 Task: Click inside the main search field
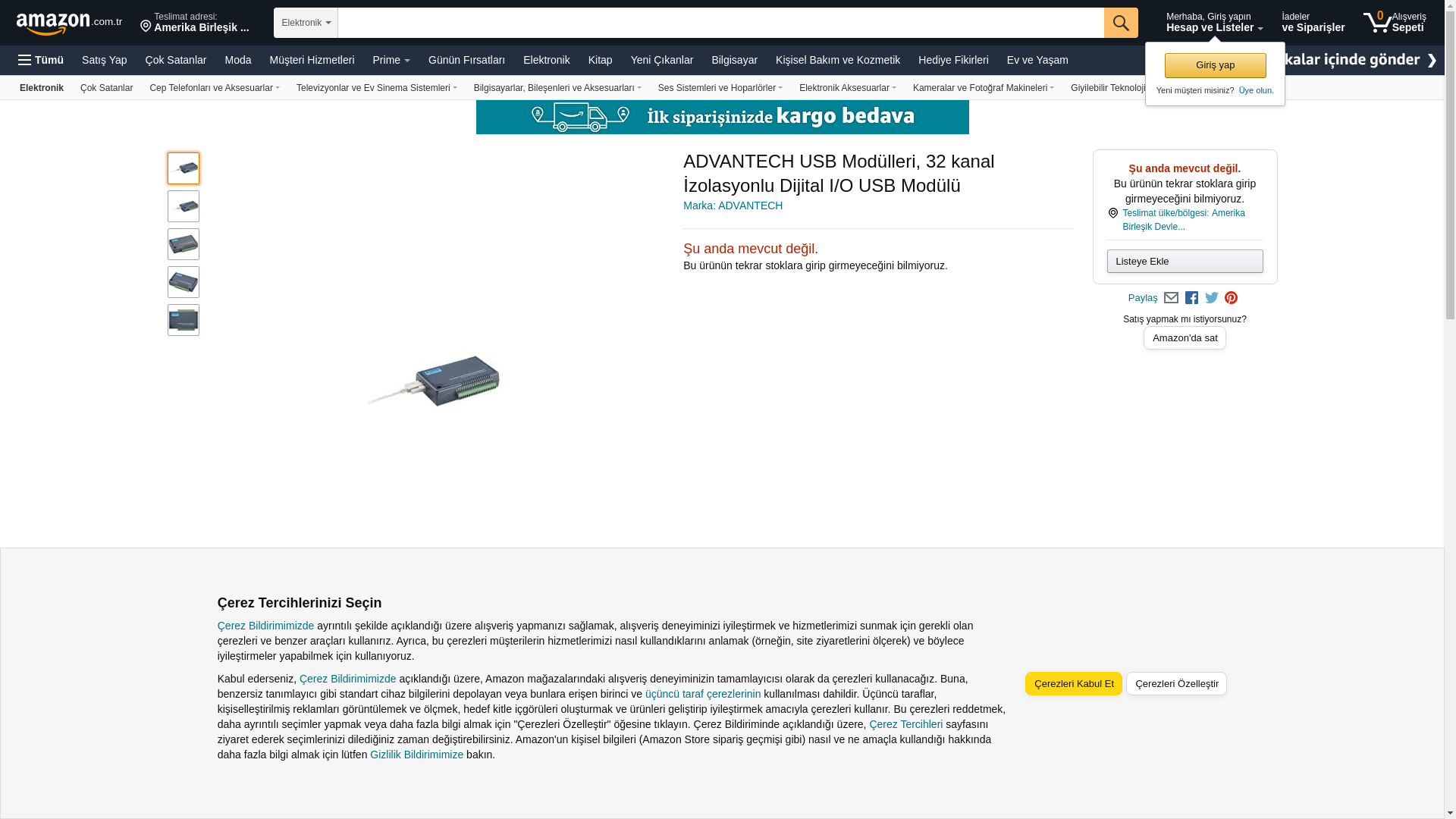coord(720,23)
